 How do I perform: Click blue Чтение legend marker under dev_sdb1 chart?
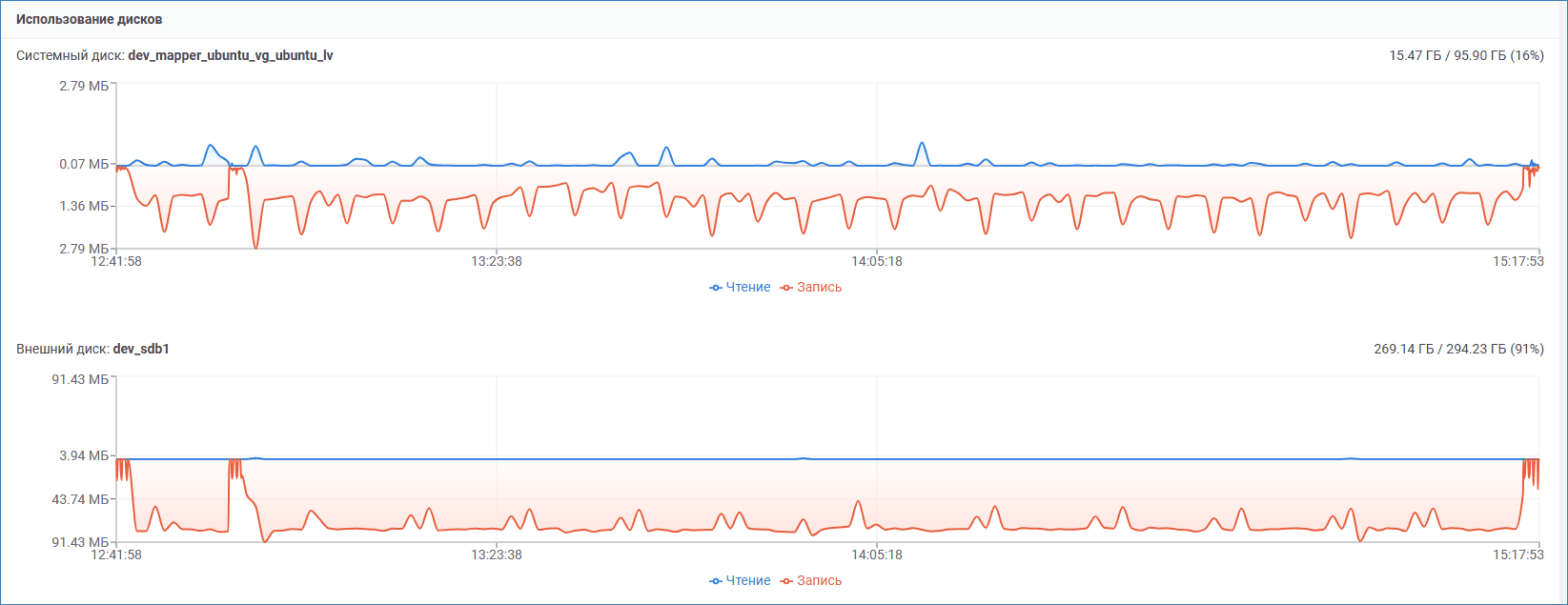click(716, 581)
